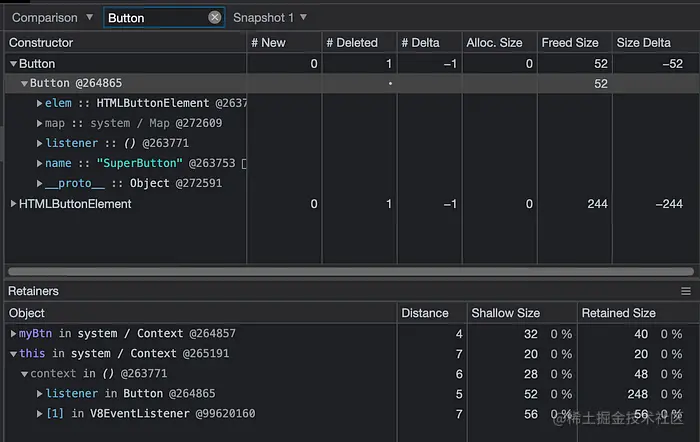Click the Button class filter field

(x=155, y=18)
